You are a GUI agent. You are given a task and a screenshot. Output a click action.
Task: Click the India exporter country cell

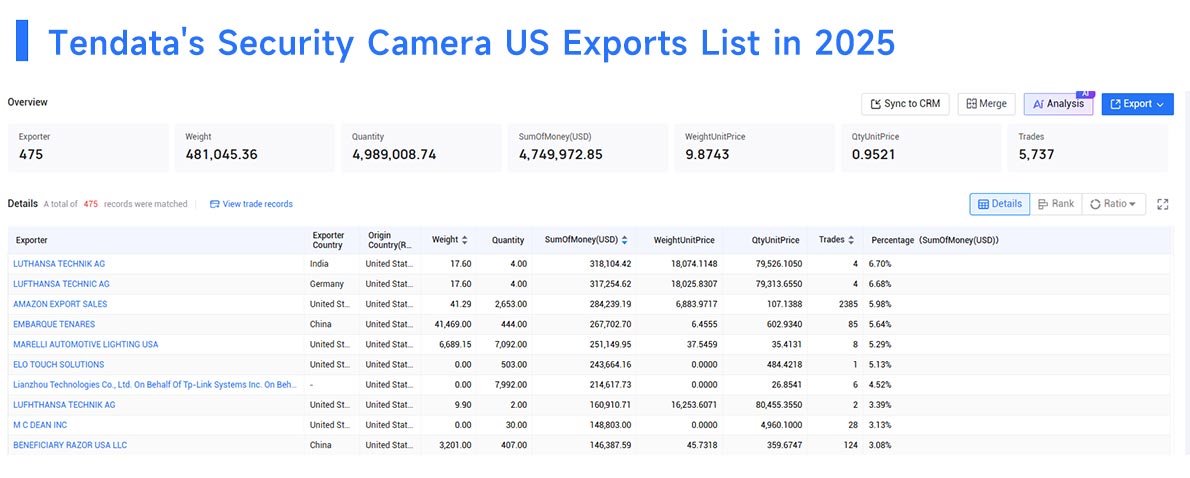click(x=320, y=264)
